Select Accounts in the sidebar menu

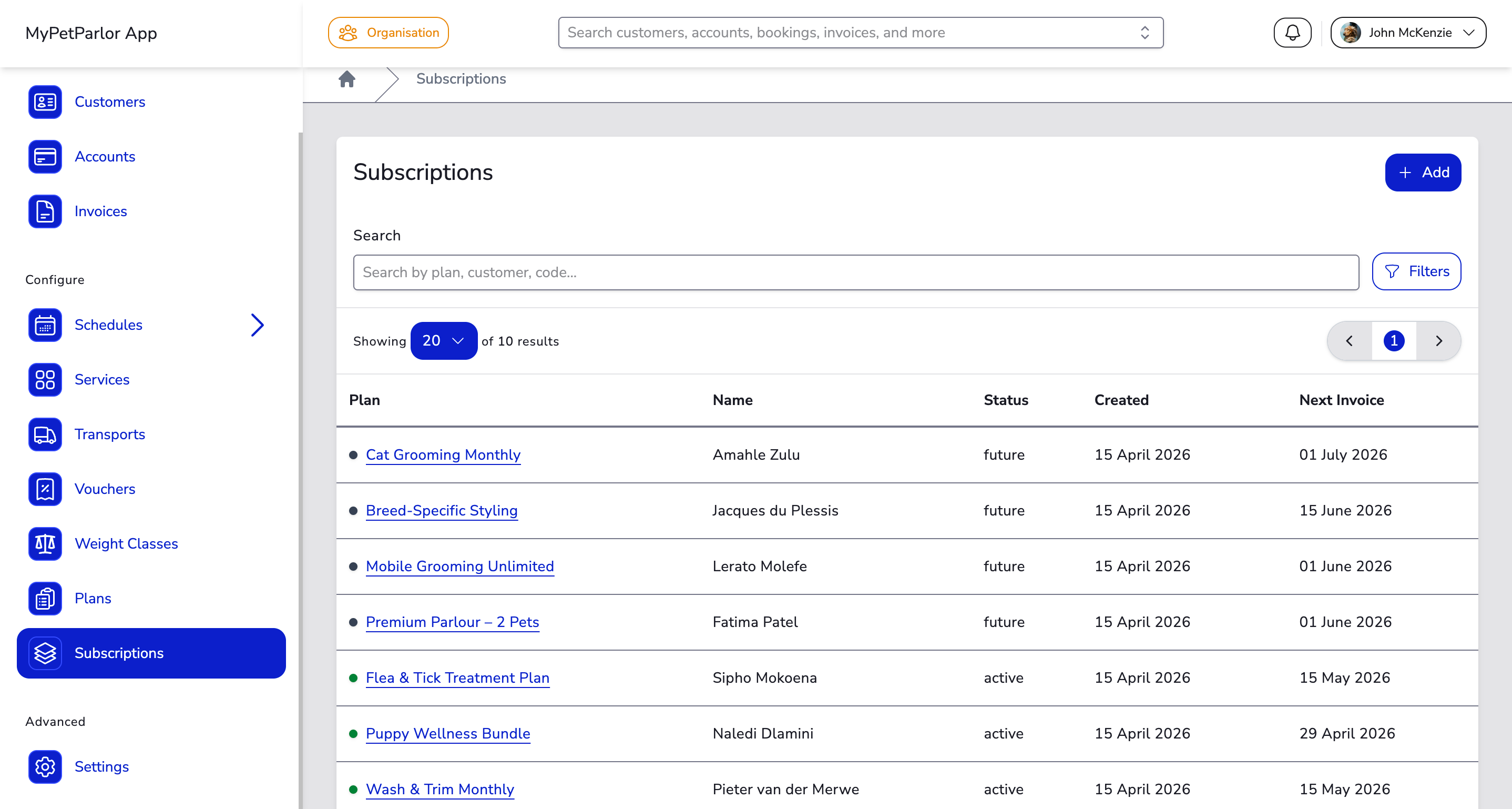(105, 157)
